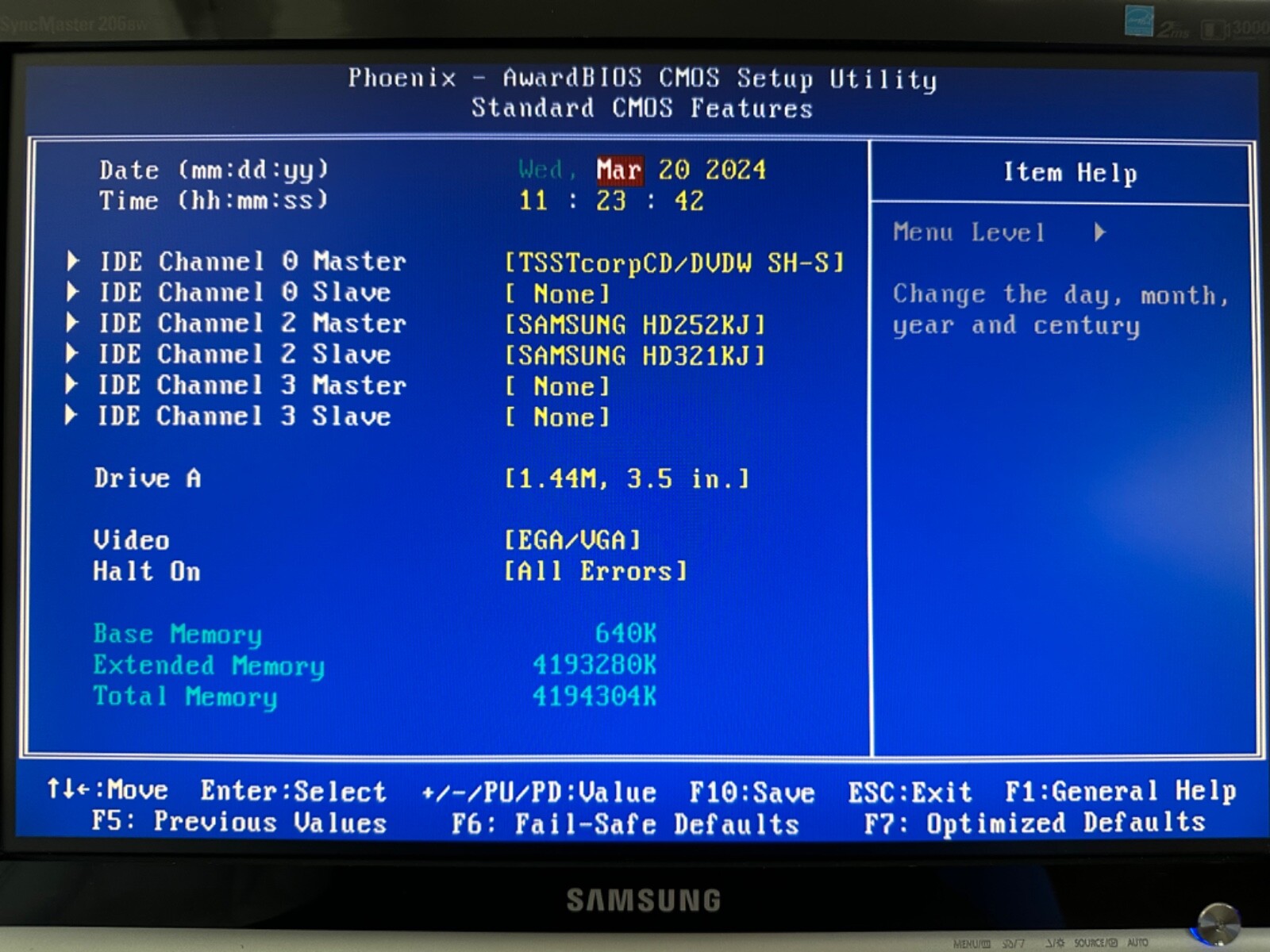The image size is (1270, 952).
Task: Expand IDE Channel 3 Slave arrow
Action: [71, 416]
